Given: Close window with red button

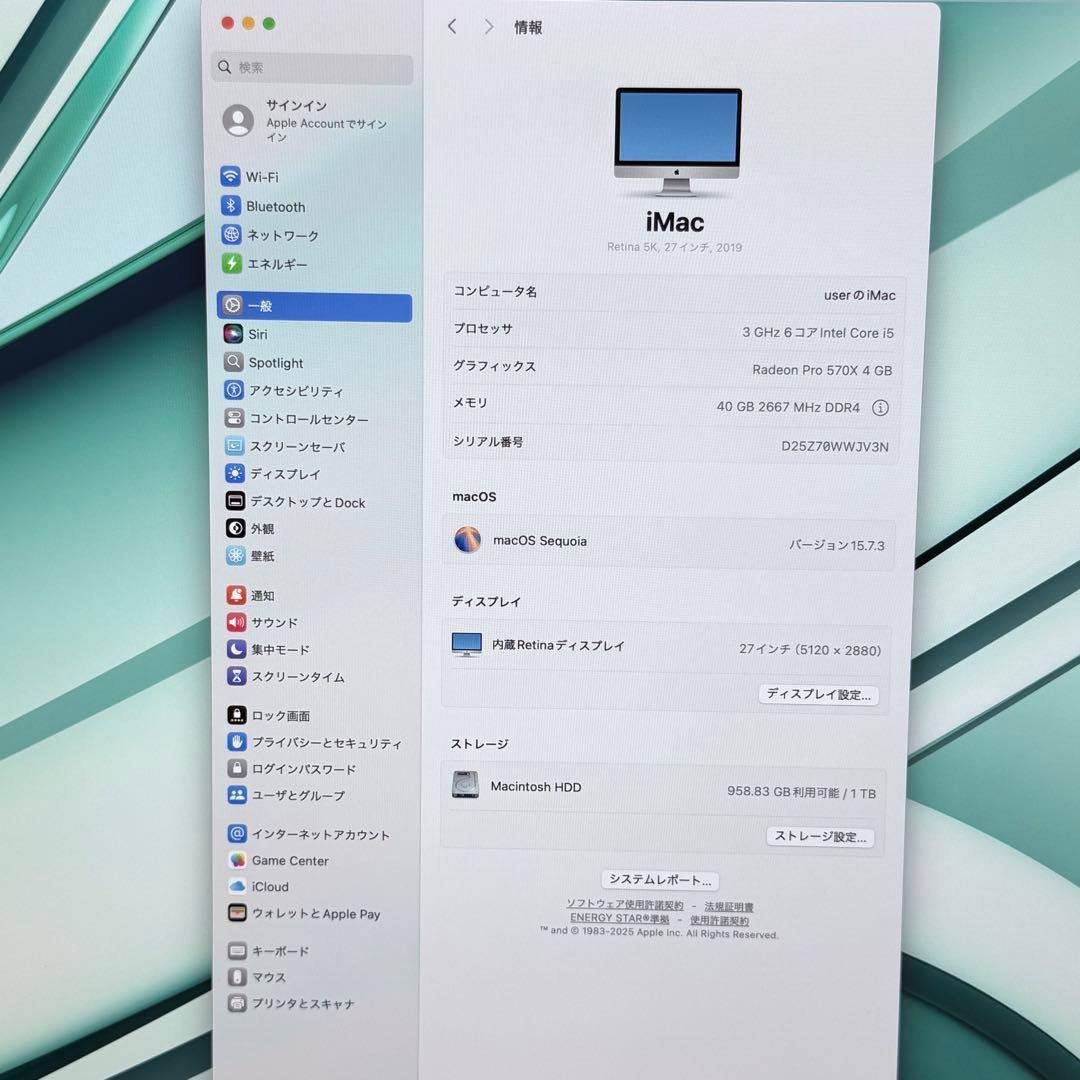Looking at the screenshot, I should (227, 23).
